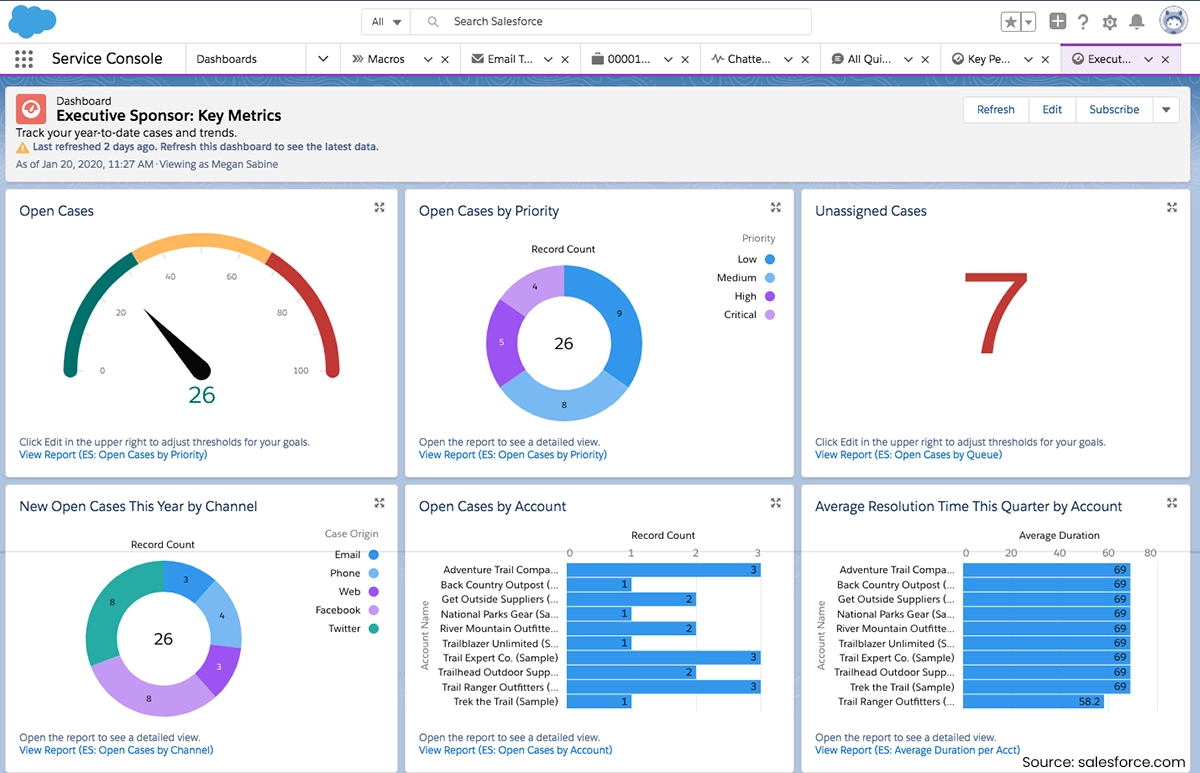Open View Report under the Open Cases by Priority donut
The height and width of the screenshot is (773, 1200).
pos(513,455)
